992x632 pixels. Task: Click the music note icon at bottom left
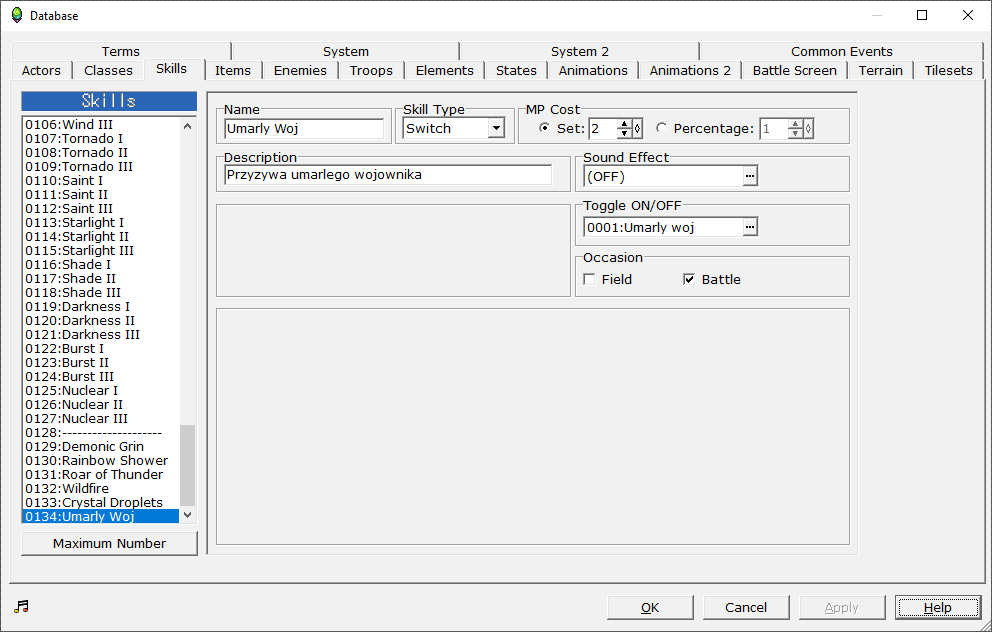tap(22, 607)
